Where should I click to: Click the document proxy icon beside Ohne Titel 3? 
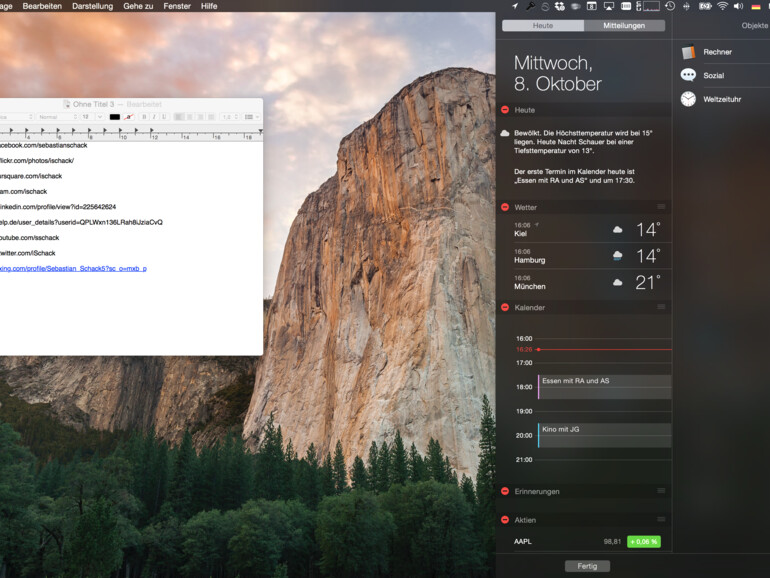point(67,104)
